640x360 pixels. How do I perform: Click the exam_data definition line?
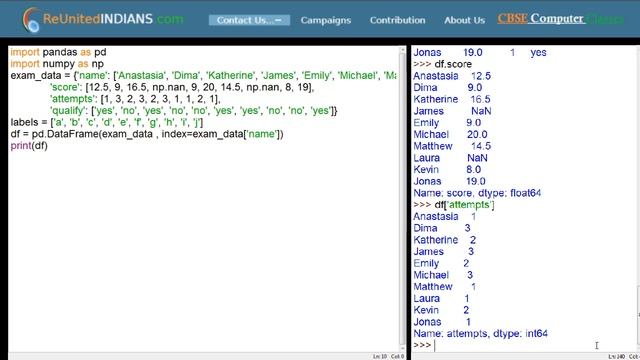(x=203, y=76)
